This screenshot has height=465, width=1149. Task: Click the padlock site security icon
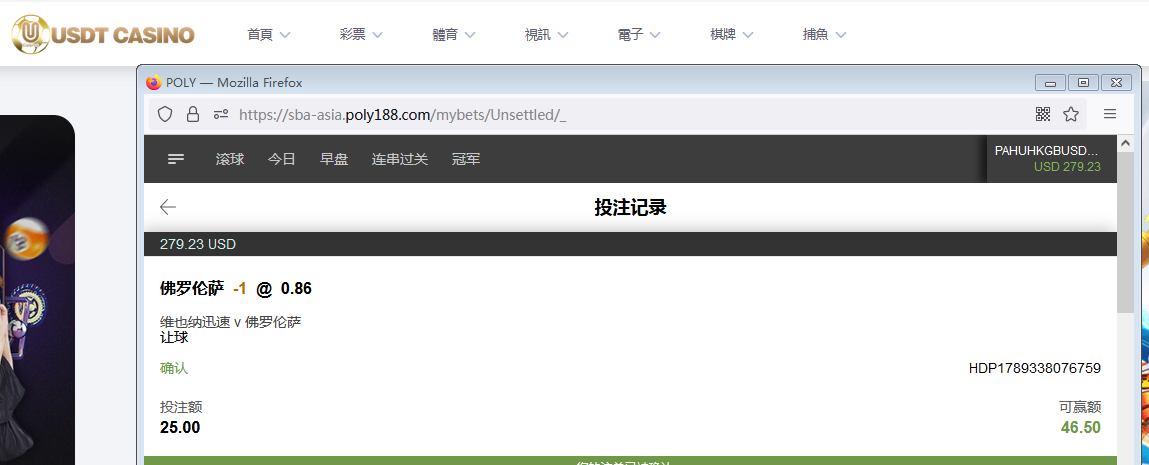click(x=193, y=114)
